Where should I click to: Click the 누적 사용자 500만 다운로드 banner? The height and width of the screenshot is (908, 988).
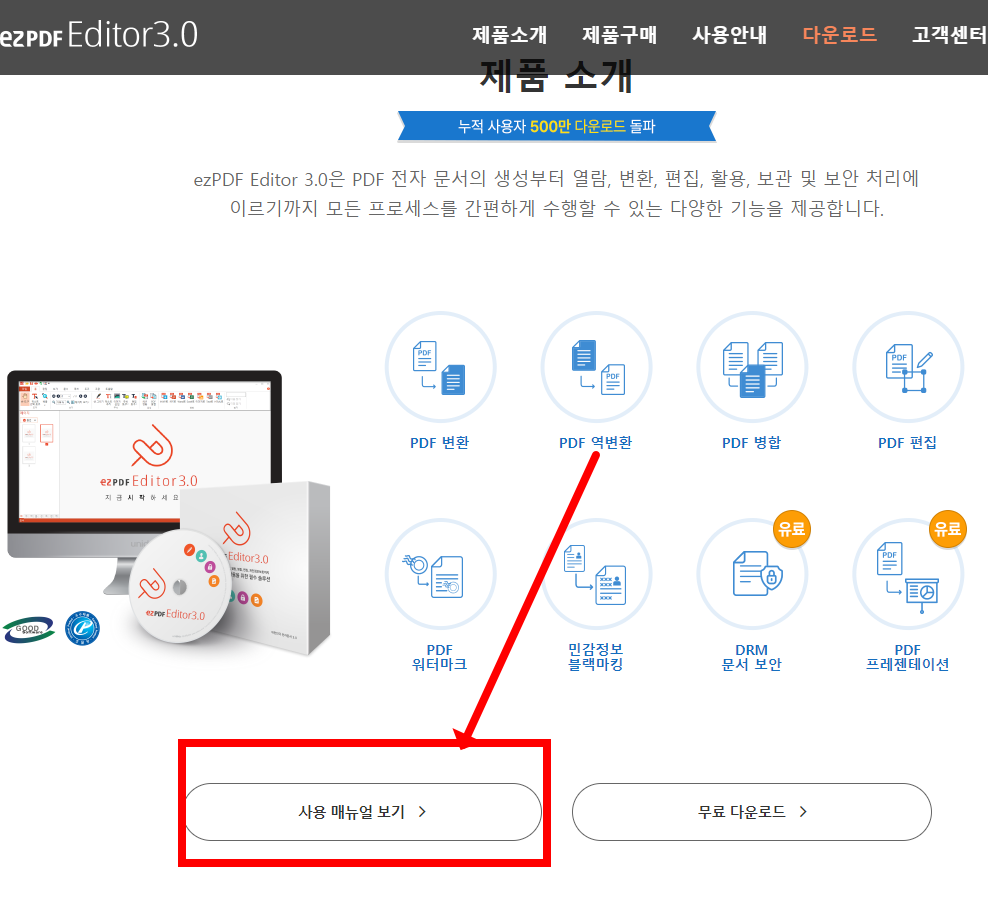[556, 126]
